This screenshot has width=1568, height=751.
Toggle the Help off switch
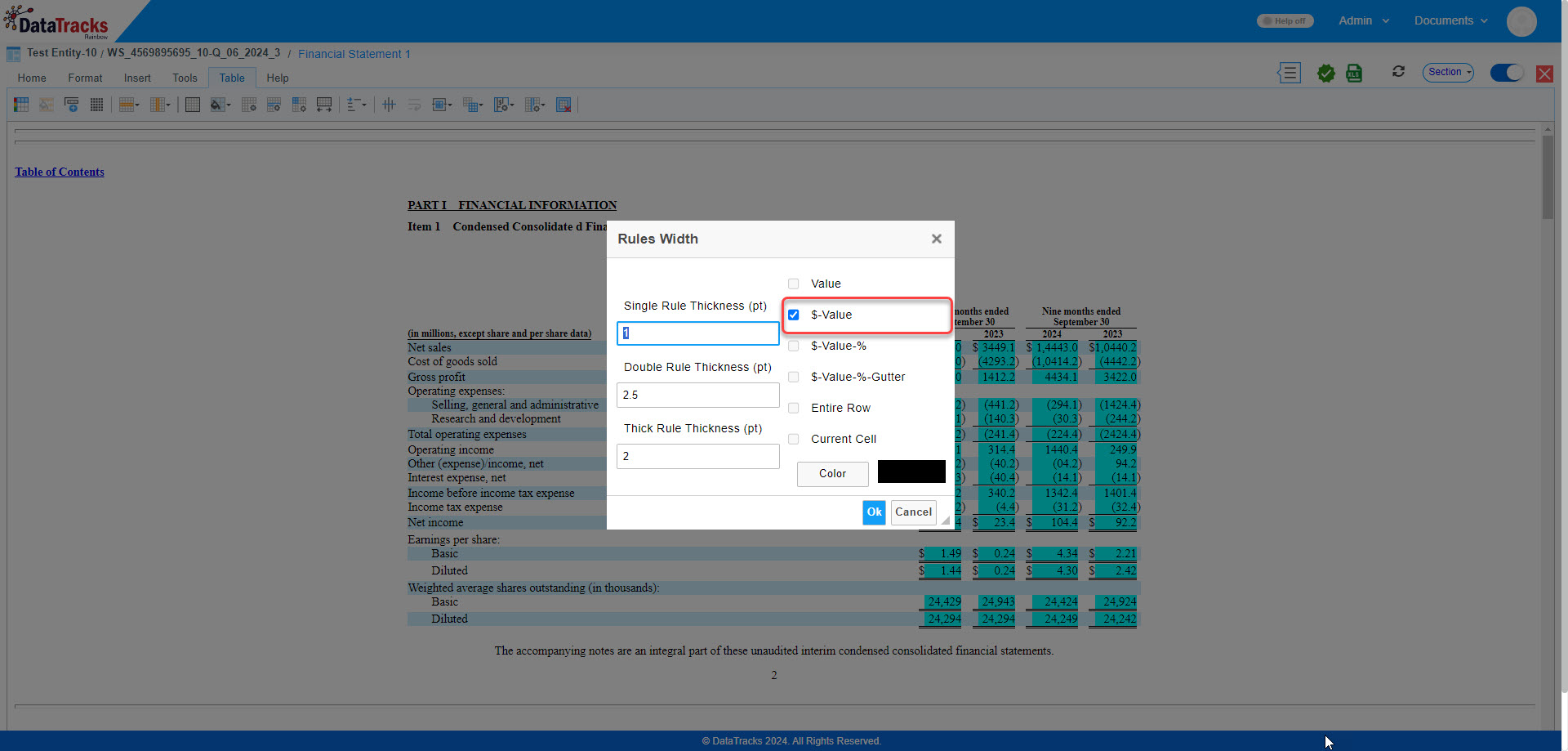click(1285, 21)
